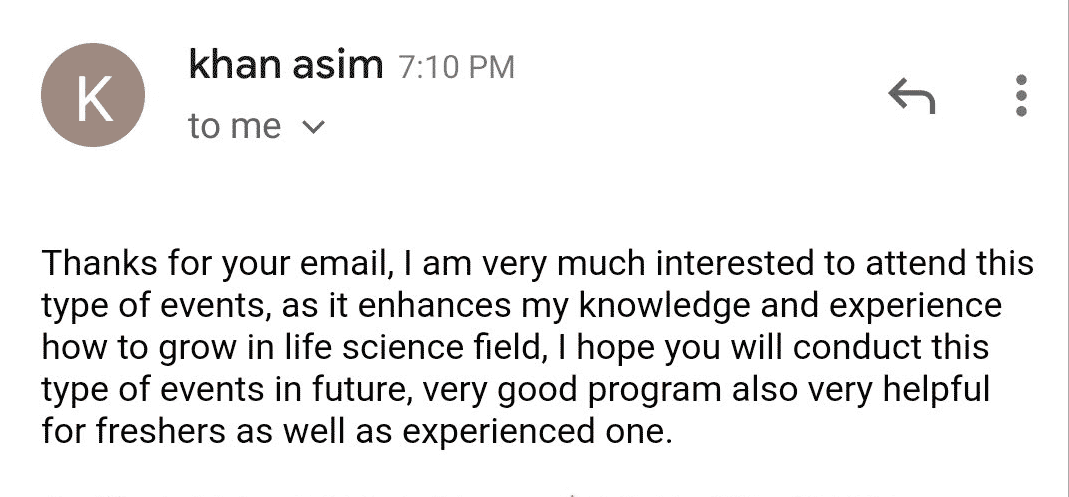Click the 7:10 PM timestamp

pyautogui.click(x=456, y=68)
